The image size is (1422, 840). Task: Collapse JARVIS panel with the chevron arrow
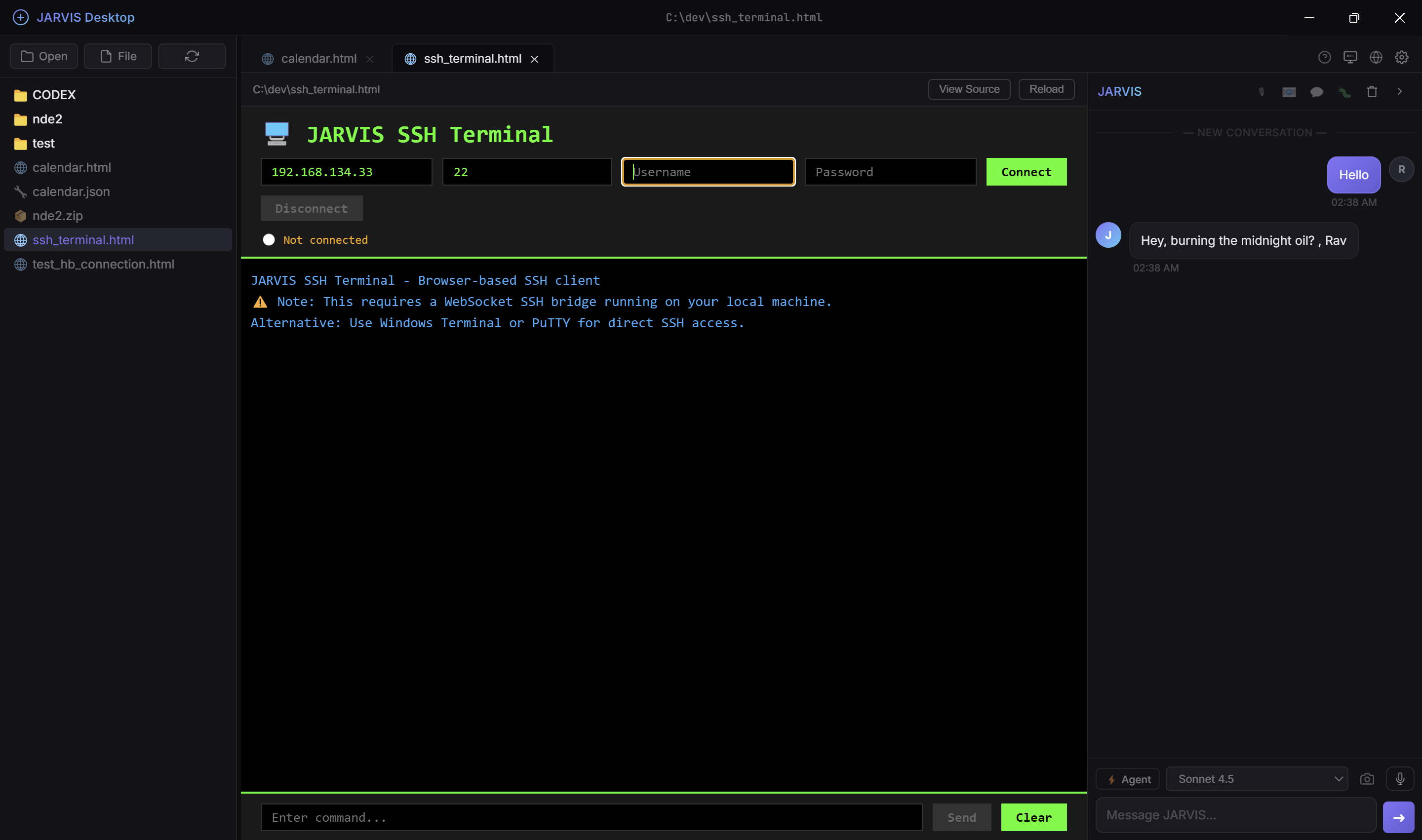1399,92
